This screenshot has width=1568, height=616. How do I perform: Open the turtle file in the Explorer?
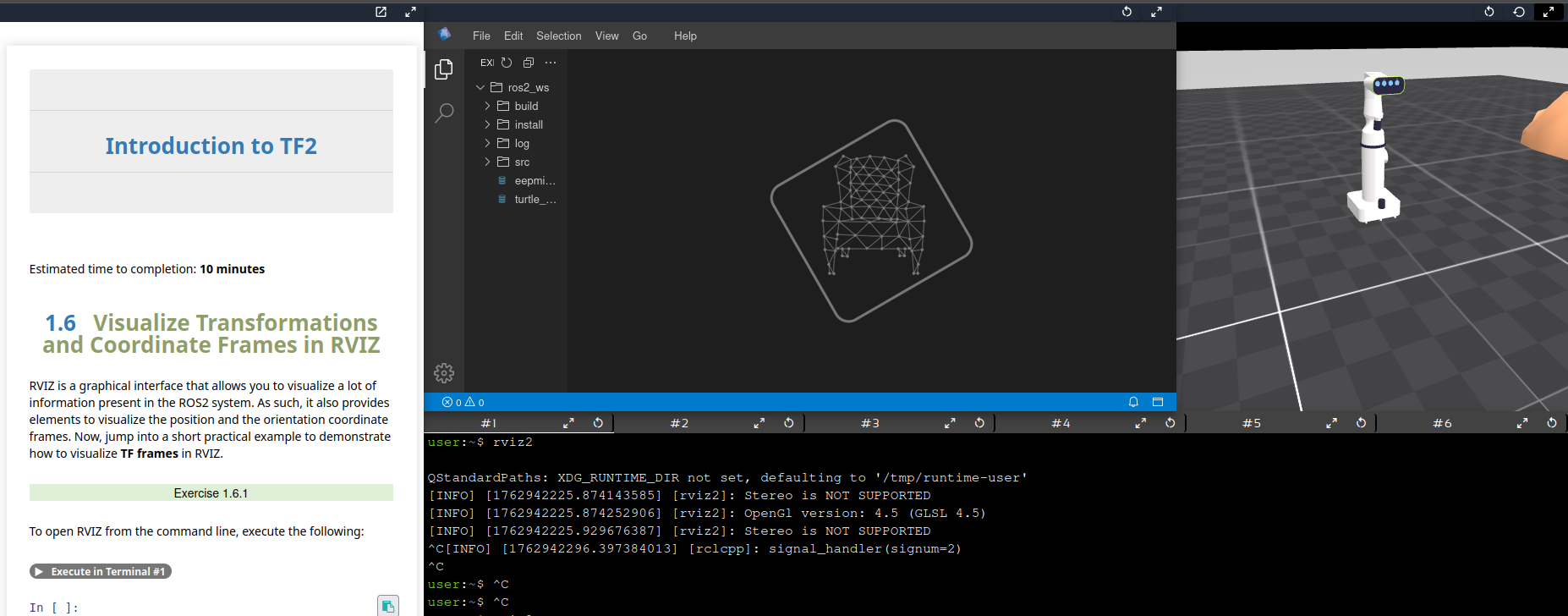click(535, 199)
